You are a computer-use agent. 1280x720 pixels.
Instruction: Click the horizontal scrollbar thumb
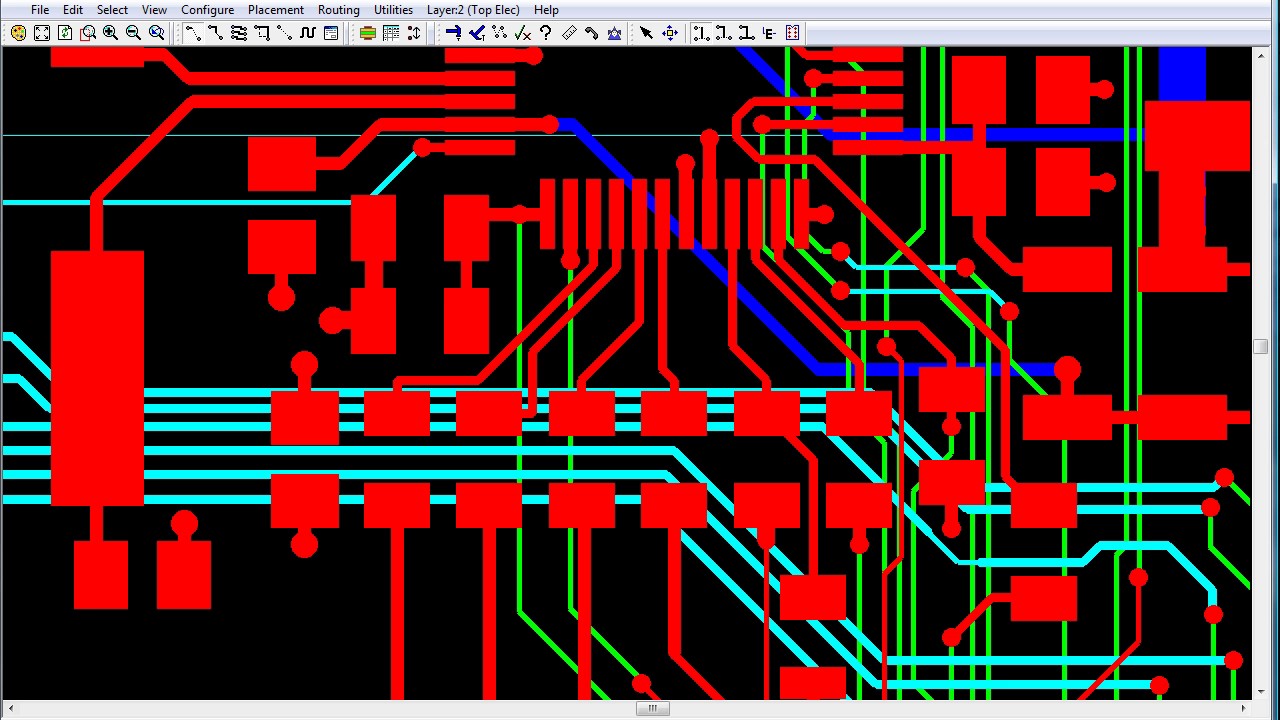click(x=652, y=709)
